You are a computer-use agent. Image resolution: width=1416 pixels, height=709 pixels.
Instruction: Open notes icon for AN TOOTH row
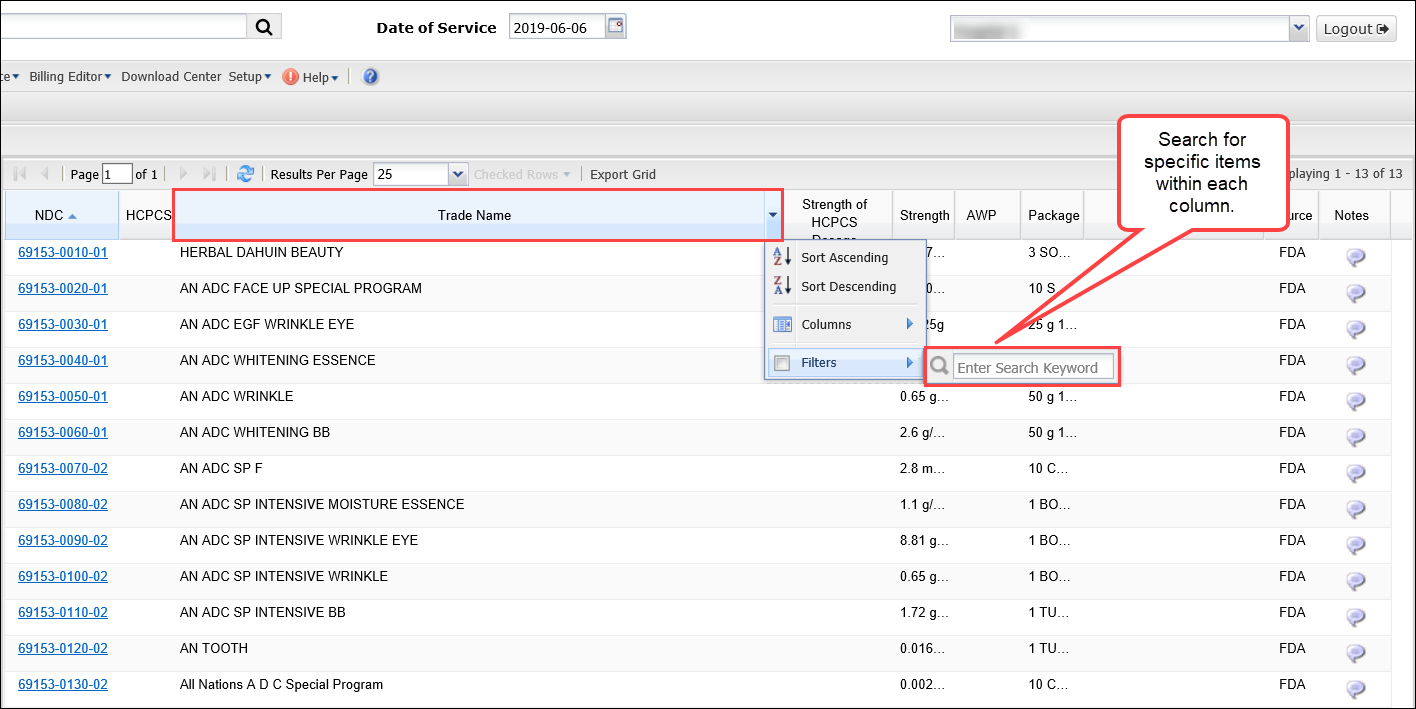(x=1355, y=653)
